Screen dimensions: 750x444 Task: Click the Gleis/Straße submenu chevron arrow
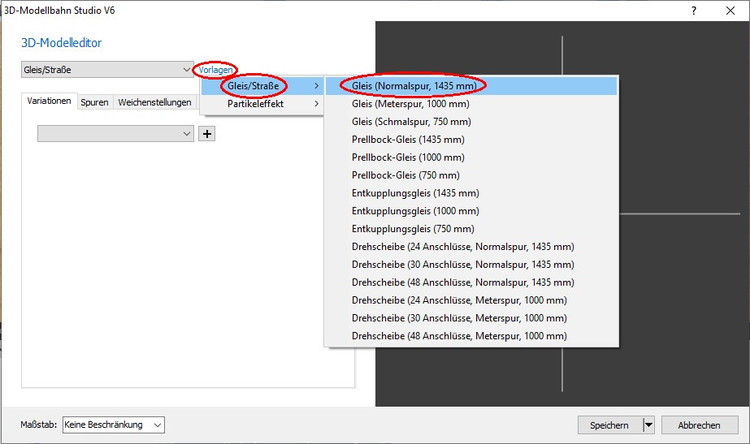pyautogui.click(x=316, y=86)
